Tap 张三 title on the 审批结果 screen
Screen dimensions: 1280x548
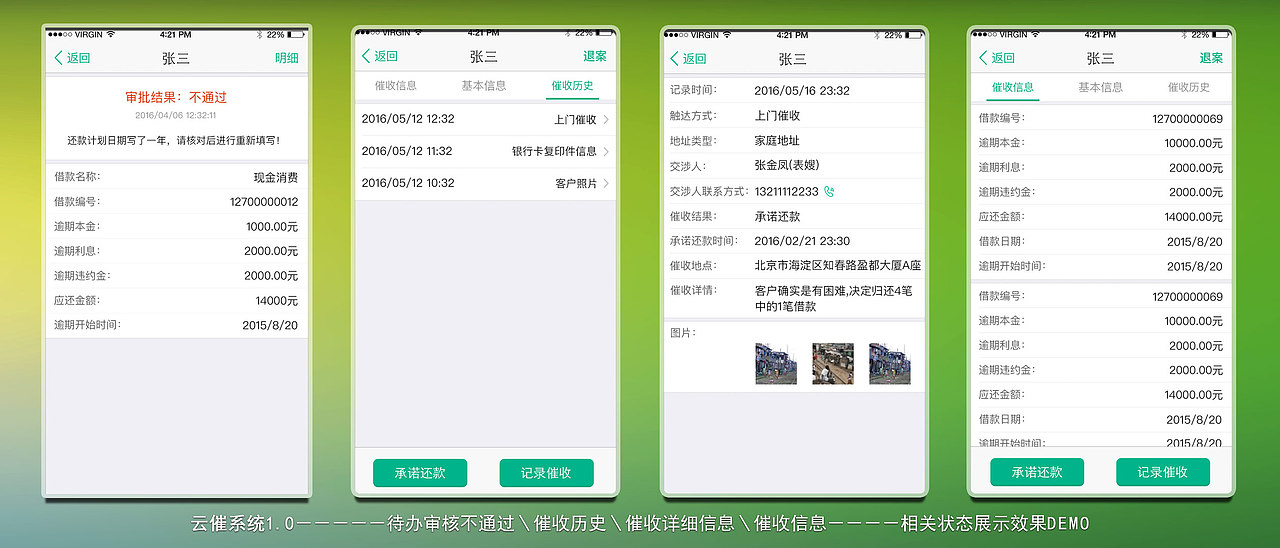(x=176, y=58)
